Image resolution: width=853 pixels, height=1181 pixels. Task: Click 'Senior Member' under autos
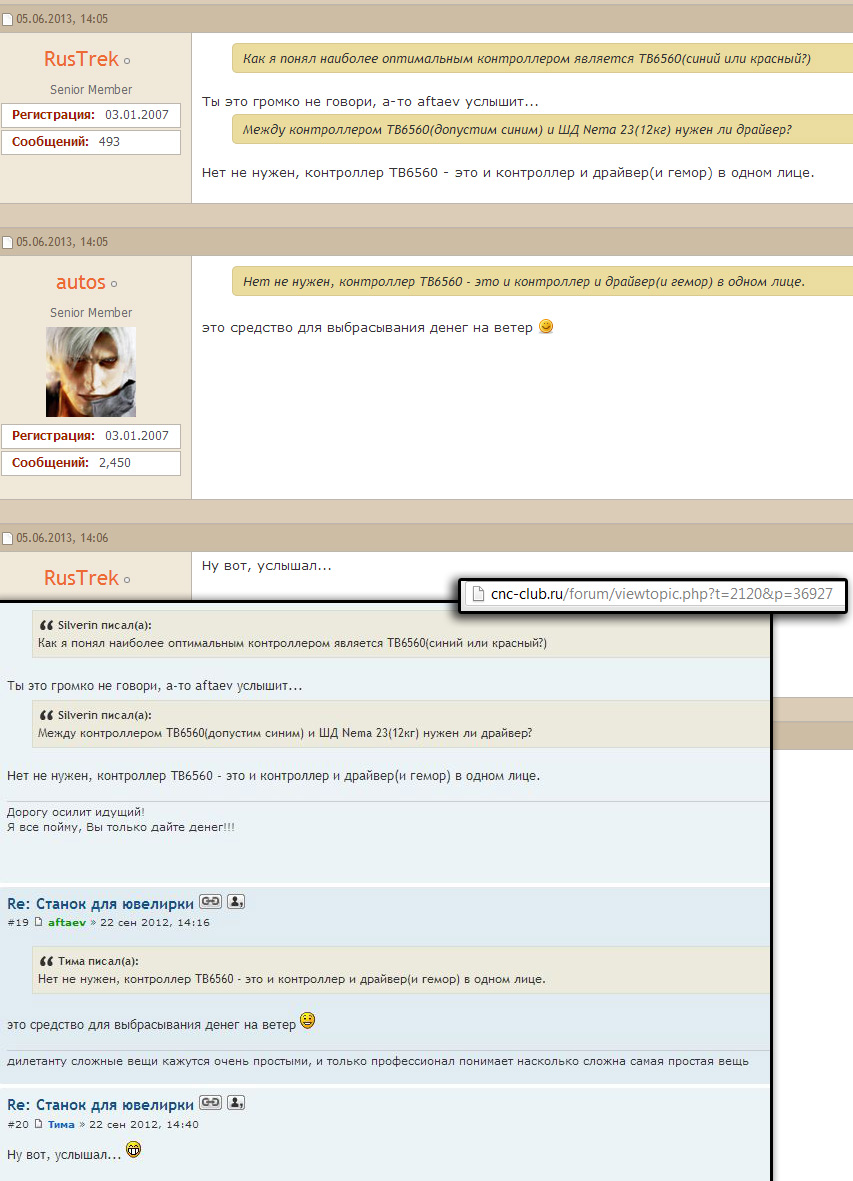(x=91, y=313)
